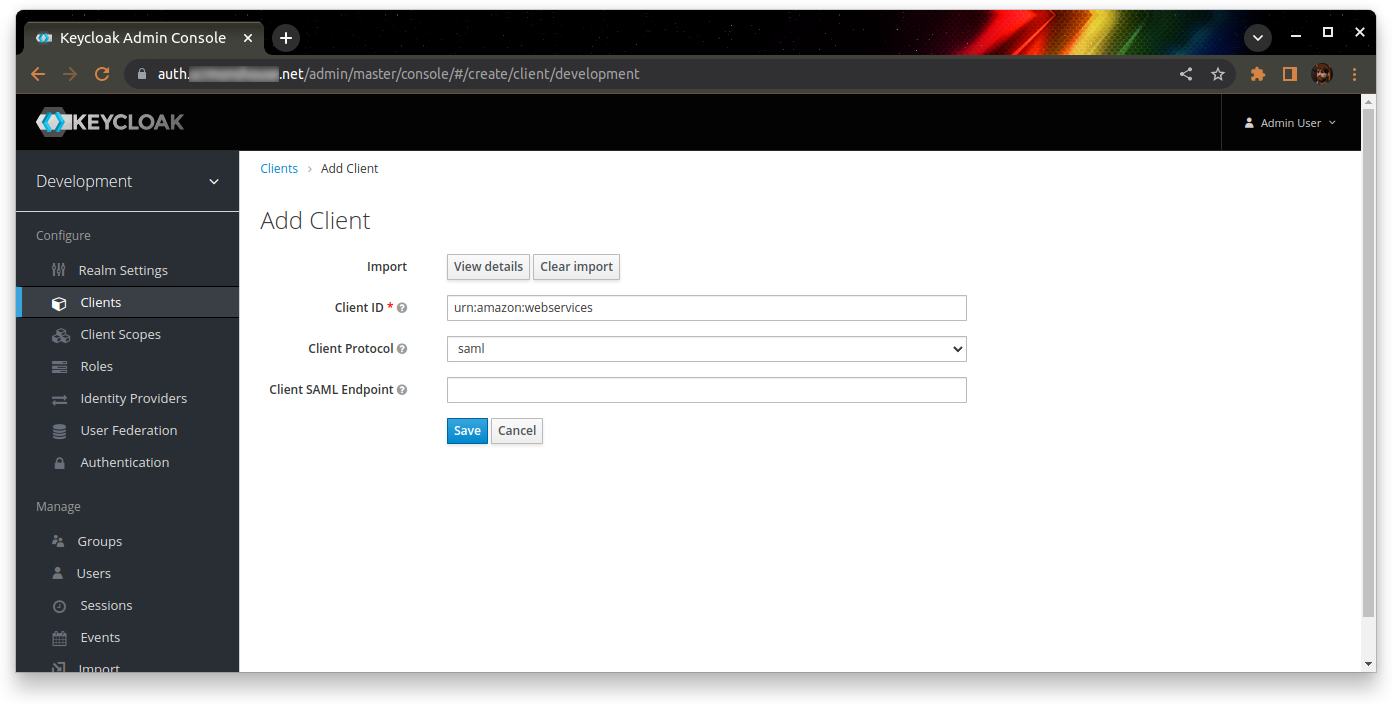Image resolution: width=1392 pixels, height=704 pixels.
Task: Click the Groups people icon
Action: pos(58,541)
